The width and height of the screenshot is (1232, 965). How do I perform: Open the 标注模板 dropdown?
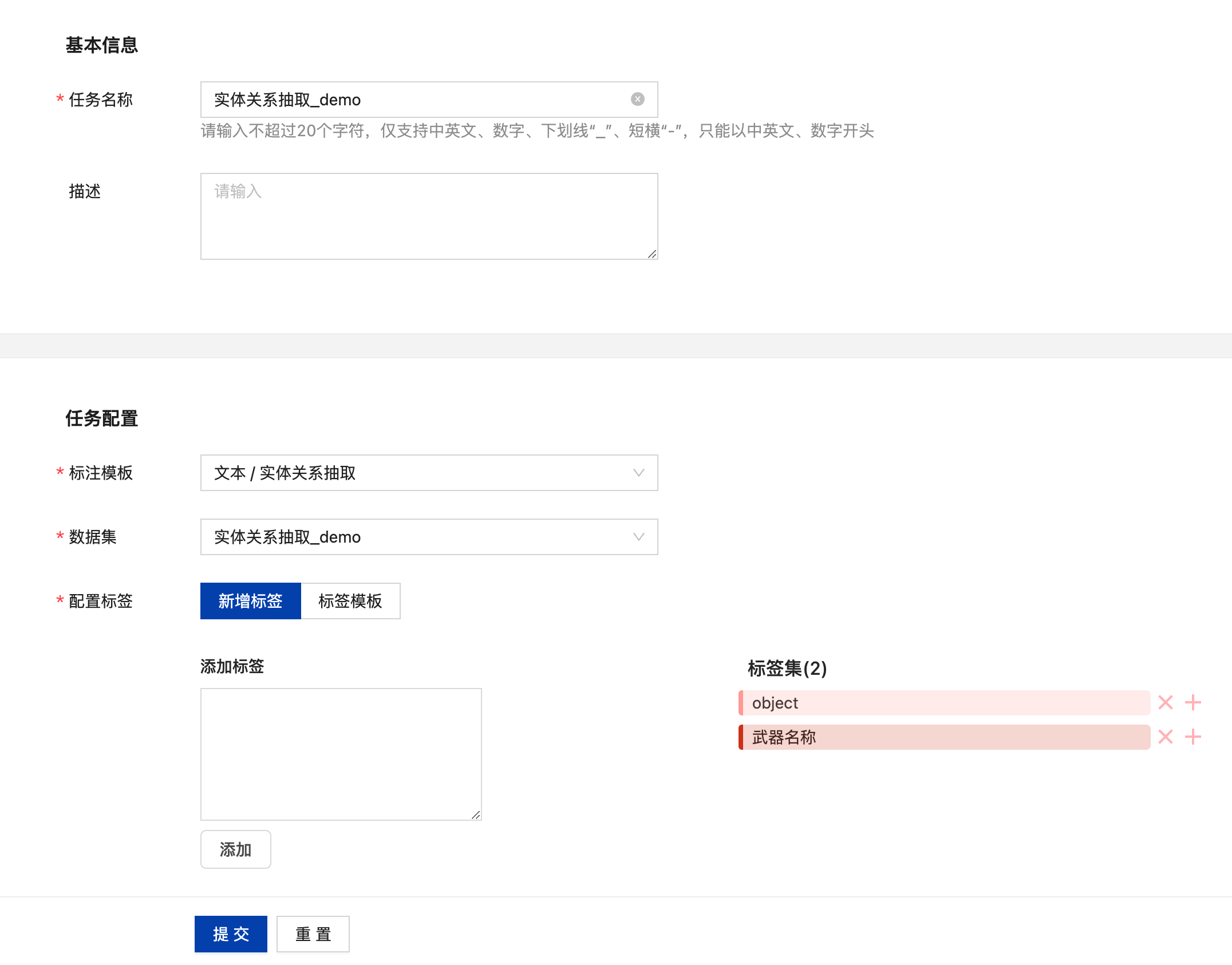429,473
